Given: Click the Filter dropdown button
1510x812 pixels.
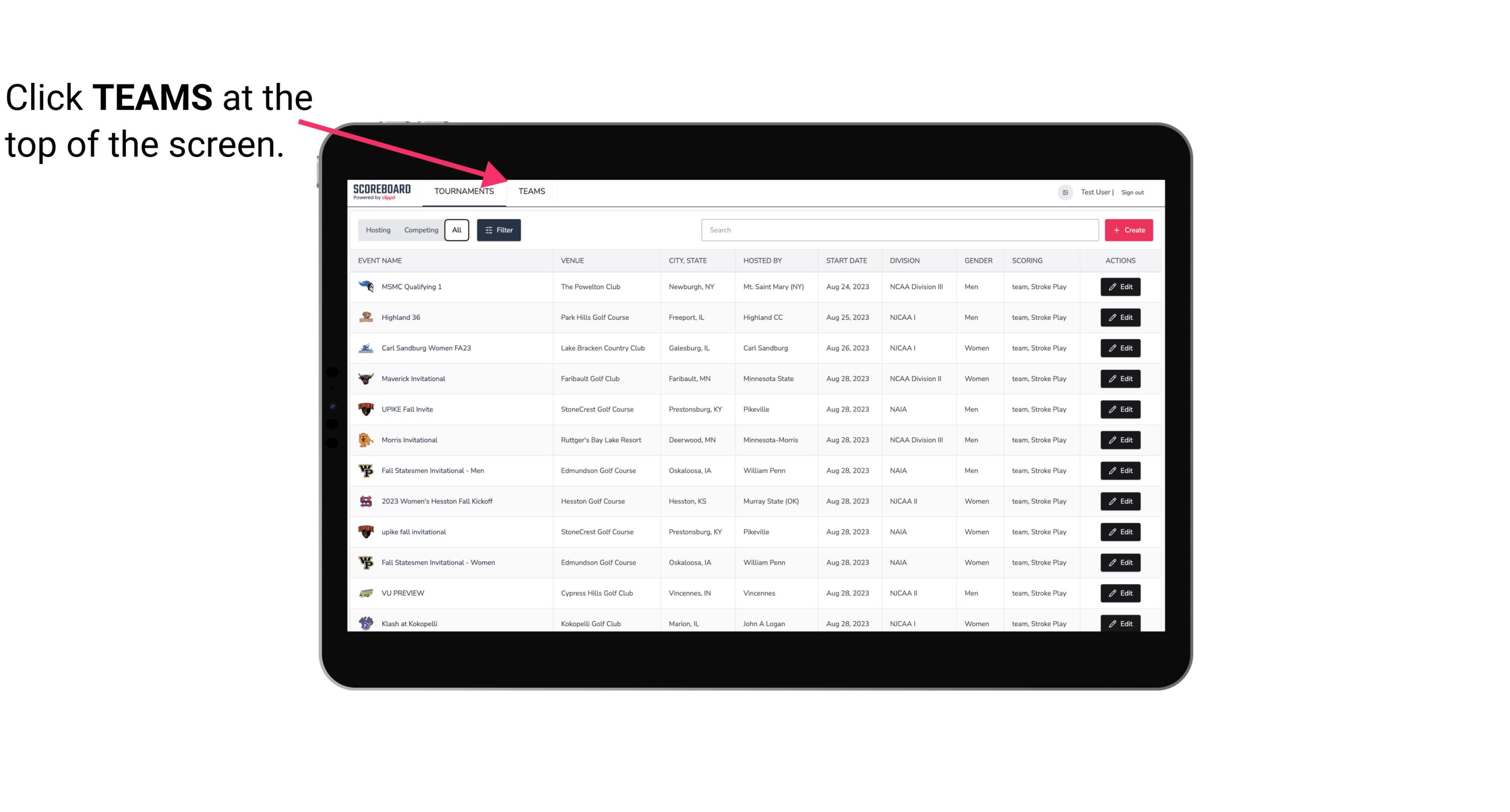Looking at the screenshot, I should pyautogui.click(x=500, y=230).
